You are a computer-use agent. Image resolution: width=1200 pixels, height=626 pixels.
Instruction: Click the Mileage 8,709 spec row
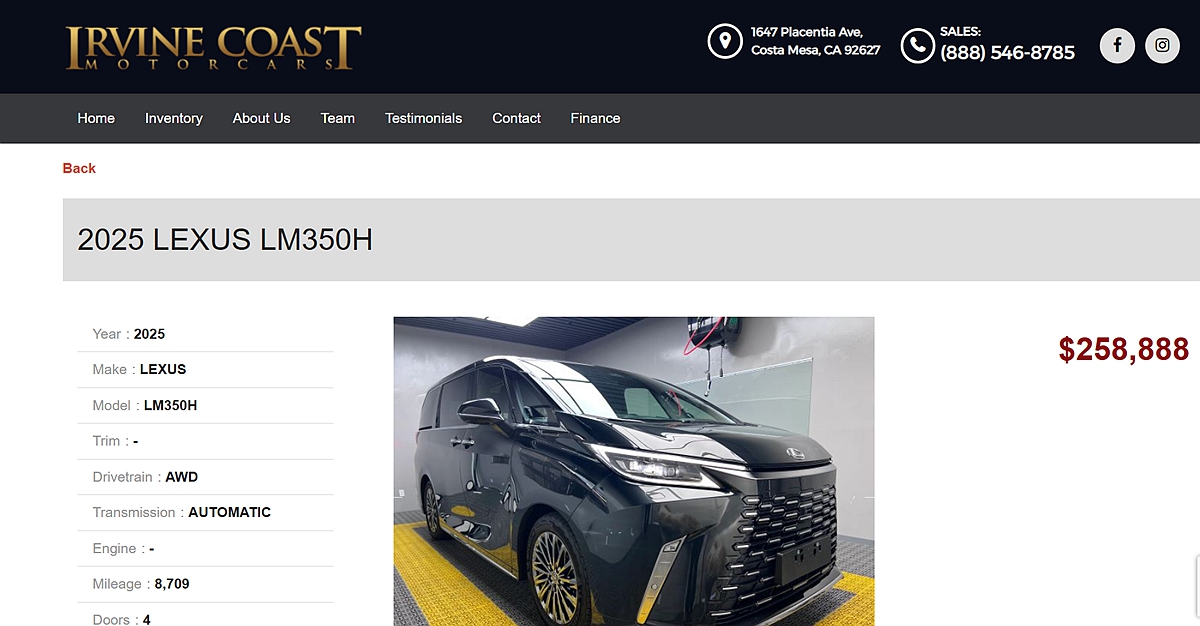(x=205, y=584)
